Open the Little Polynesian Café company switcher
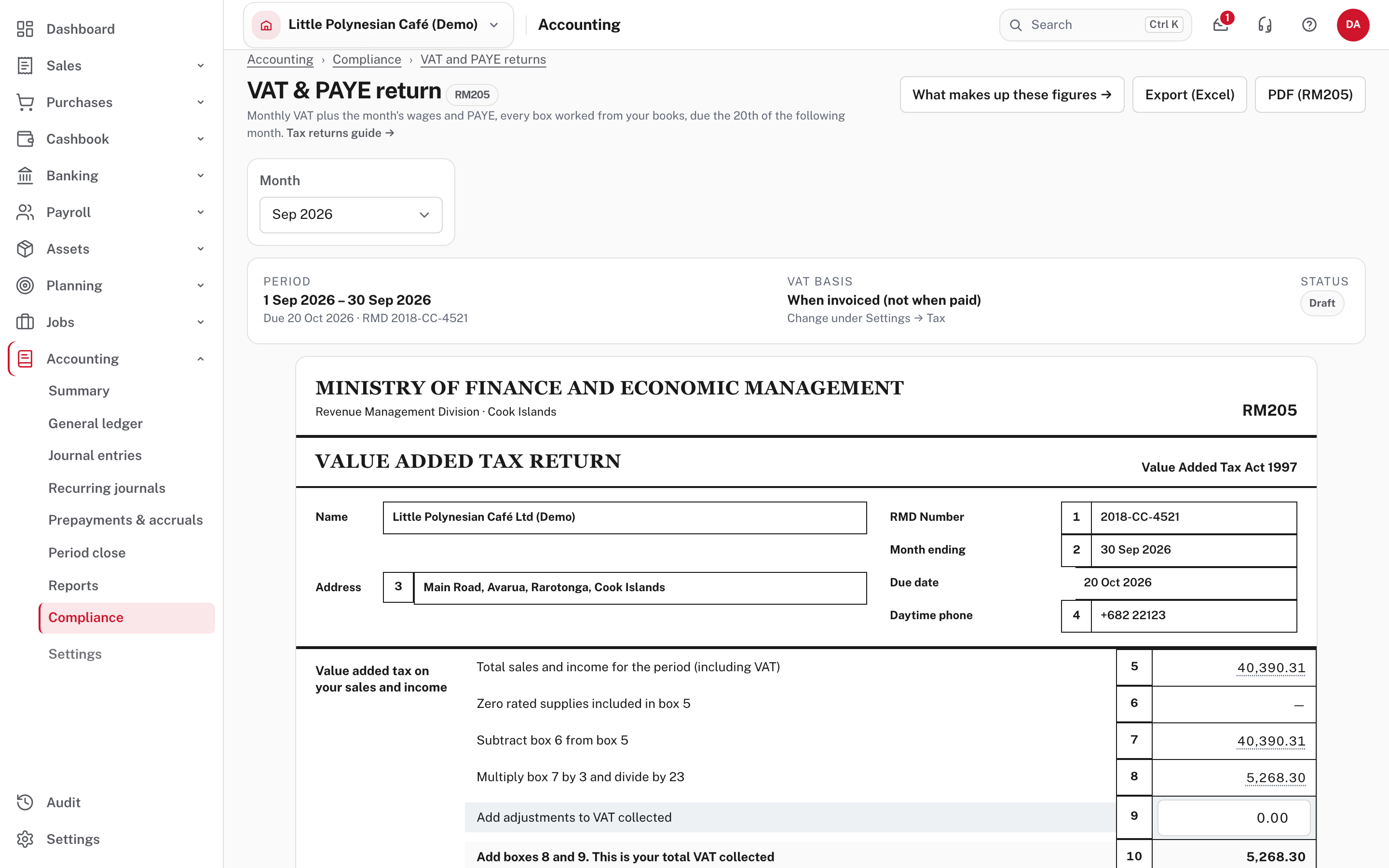1389x868 pixels. coord(378,25)
